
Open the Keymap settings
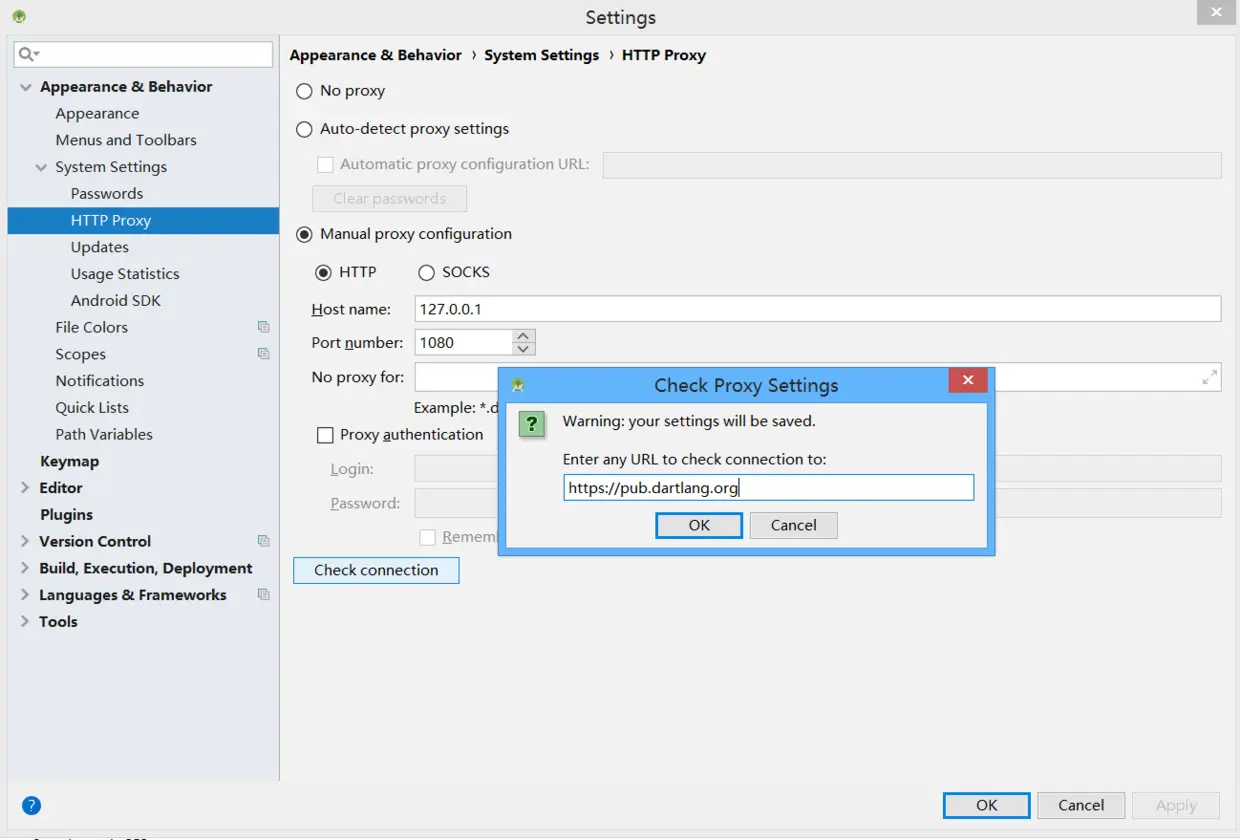click(x=70, y=461)
